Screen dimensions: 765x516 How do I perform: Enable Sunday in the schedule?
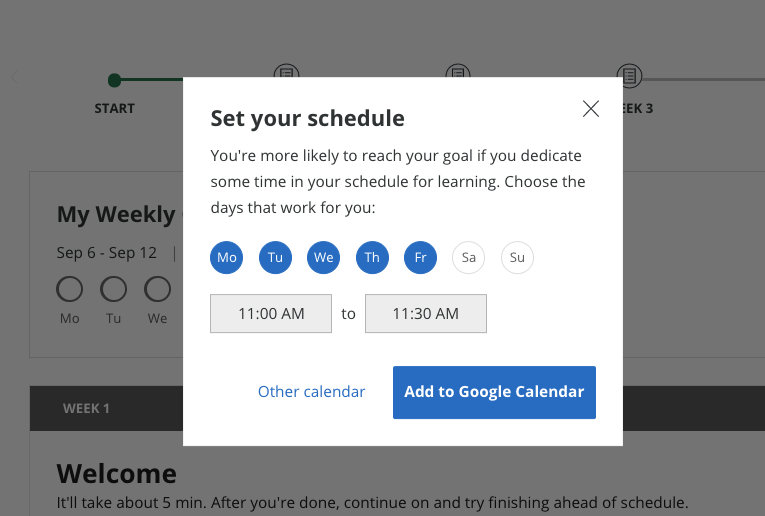click(x=517, y=258)
